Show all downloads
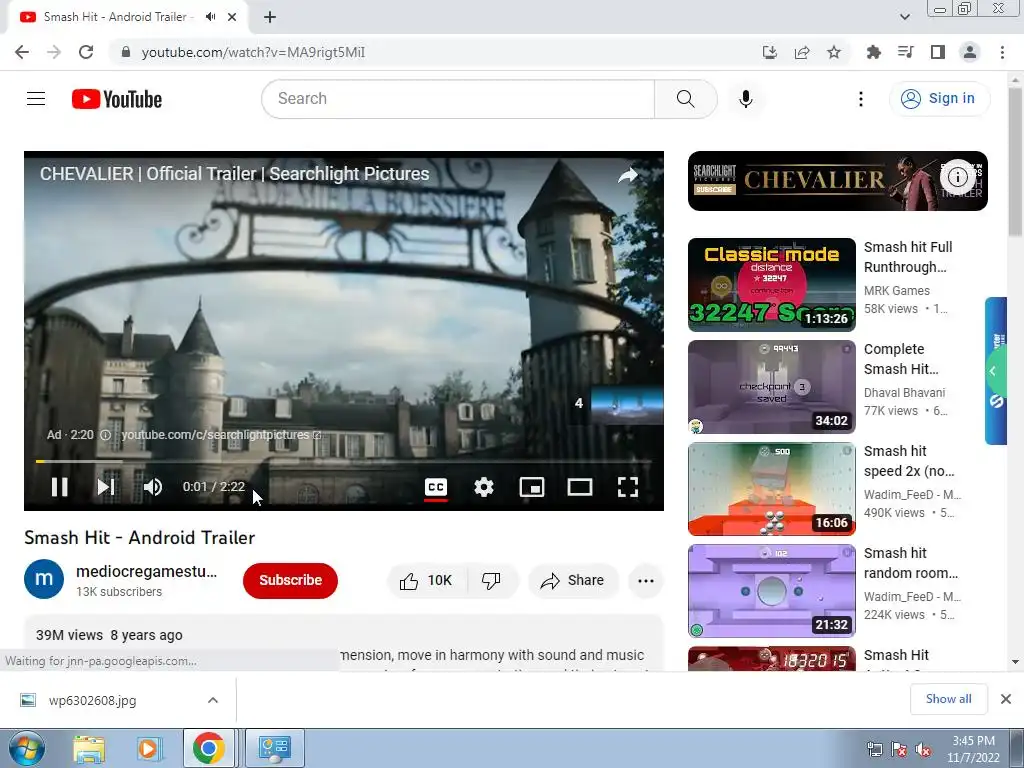Image resolution: width=1024 pixels, height=768 pixels. tap(948, 699)
